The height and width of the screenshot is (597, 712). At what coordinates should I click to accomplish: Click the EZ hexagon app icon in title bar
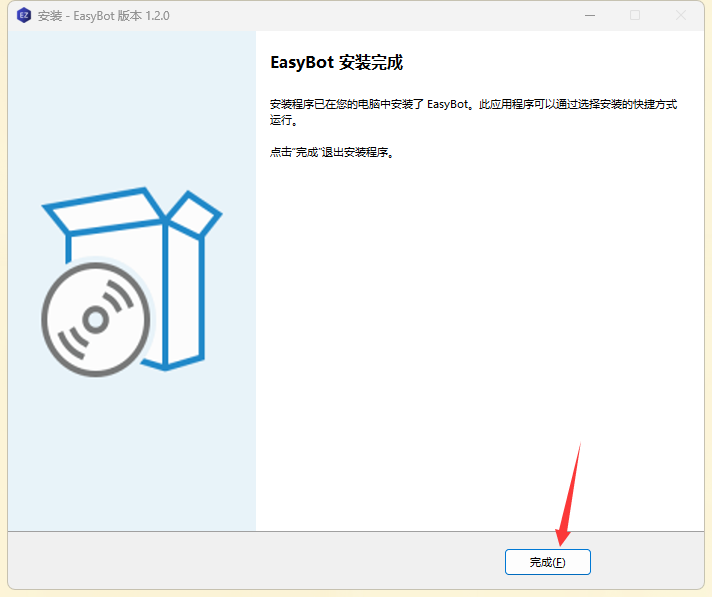pyautogui.click(x=24, y=15)
